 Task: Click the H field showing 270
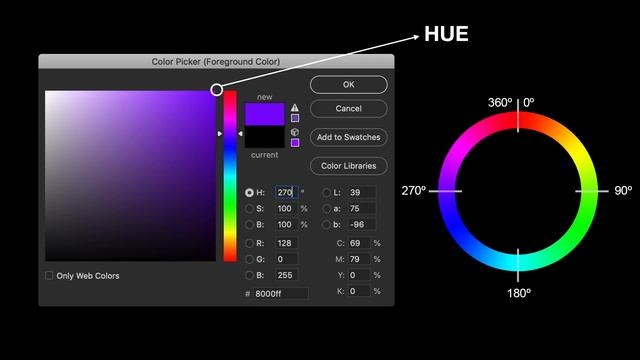(286, 192)
